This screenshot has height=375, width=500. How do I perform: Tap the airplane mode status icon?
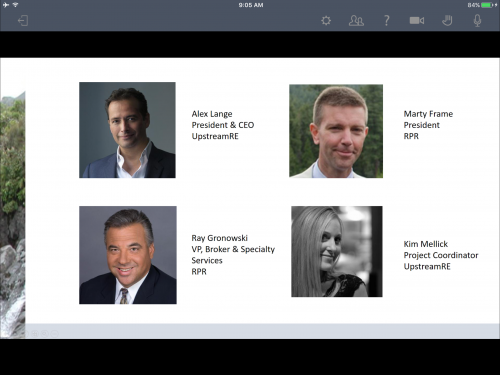(6, 5)
